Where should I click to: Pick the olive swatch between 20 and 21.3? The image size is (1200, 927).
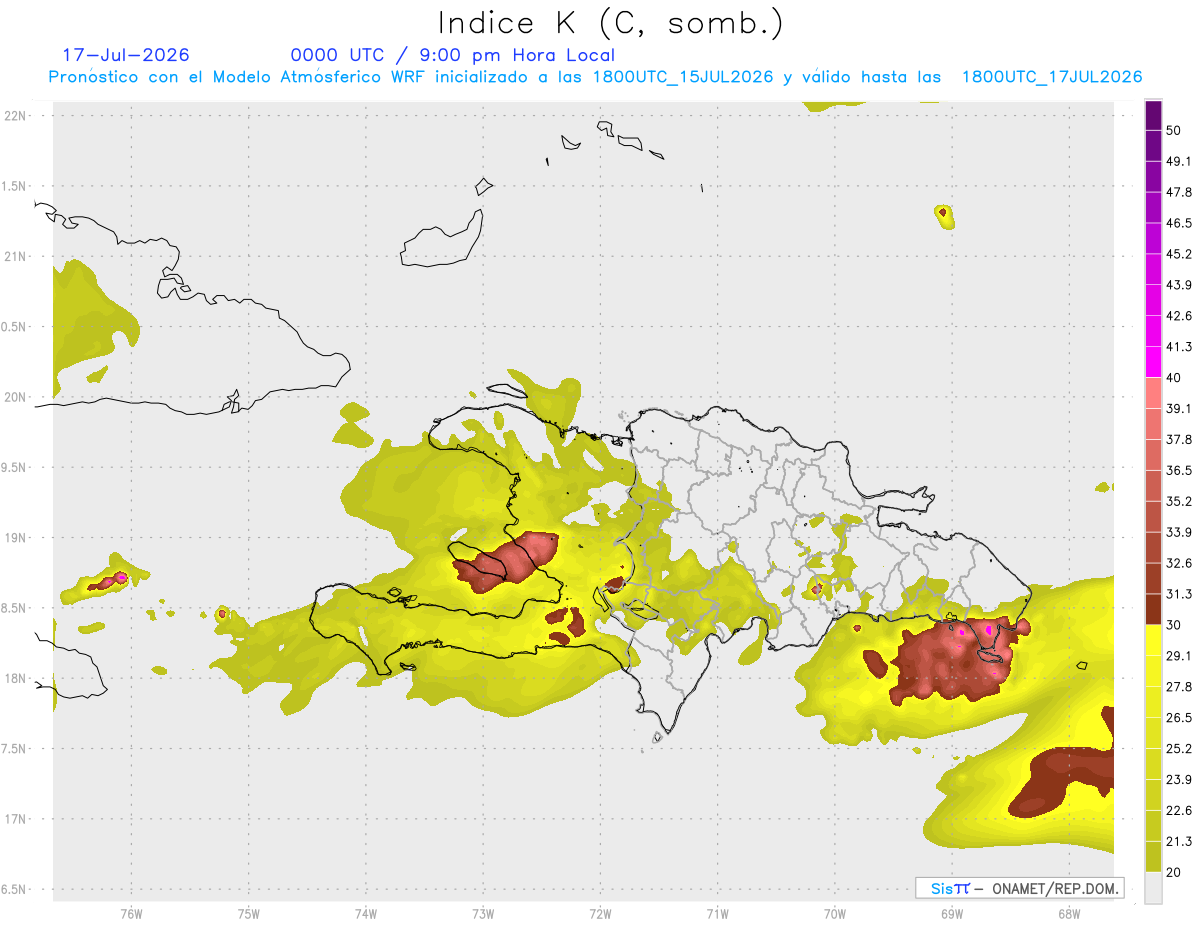[x=1153, y=856]
